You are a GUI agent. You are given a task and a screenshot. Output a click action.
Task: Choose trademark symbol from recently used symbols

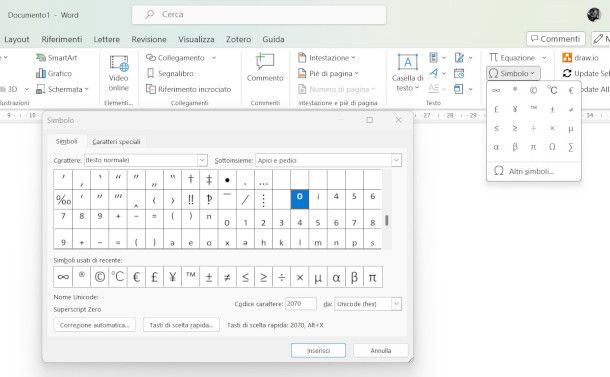click(x=191, y=277)
